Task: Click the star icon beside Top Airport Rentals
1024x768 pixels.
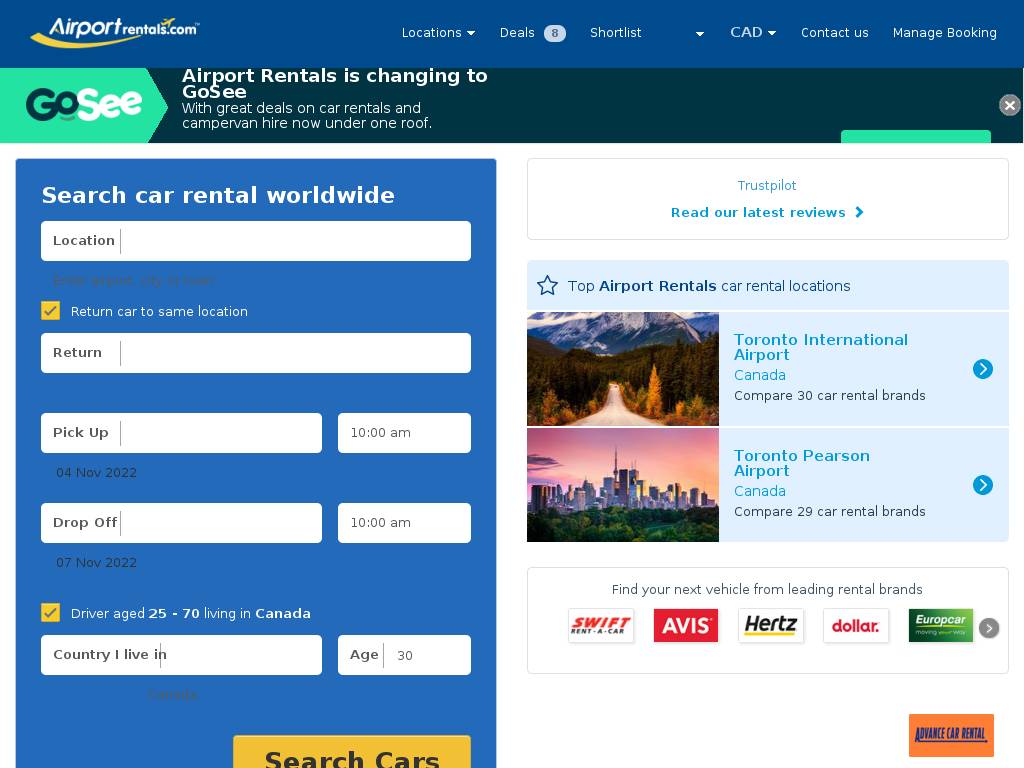Action: (547, 285)
